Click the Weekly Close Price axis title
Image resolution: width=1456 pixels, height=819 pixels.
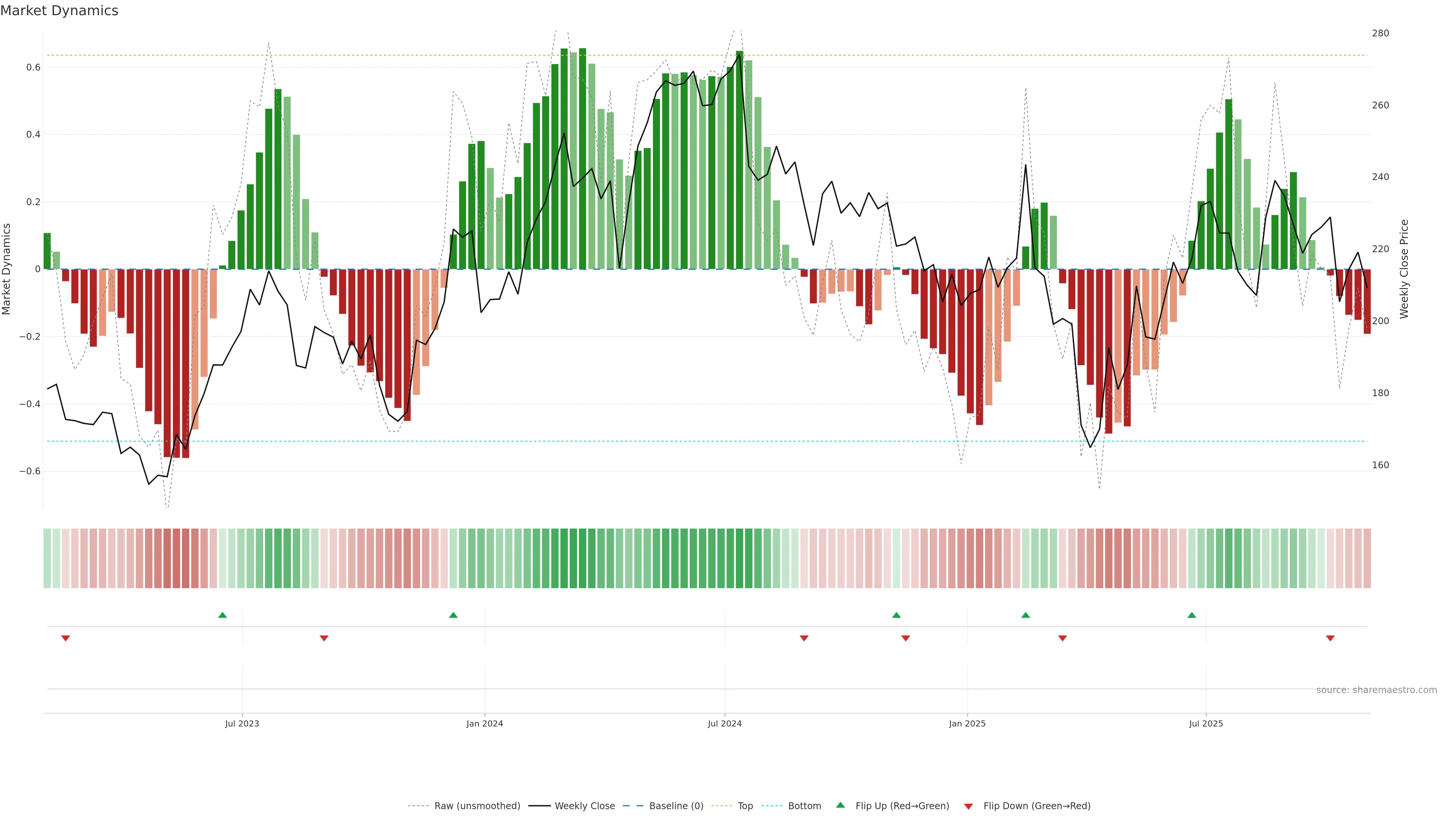pyautogui.click(x=1404, y=269)
